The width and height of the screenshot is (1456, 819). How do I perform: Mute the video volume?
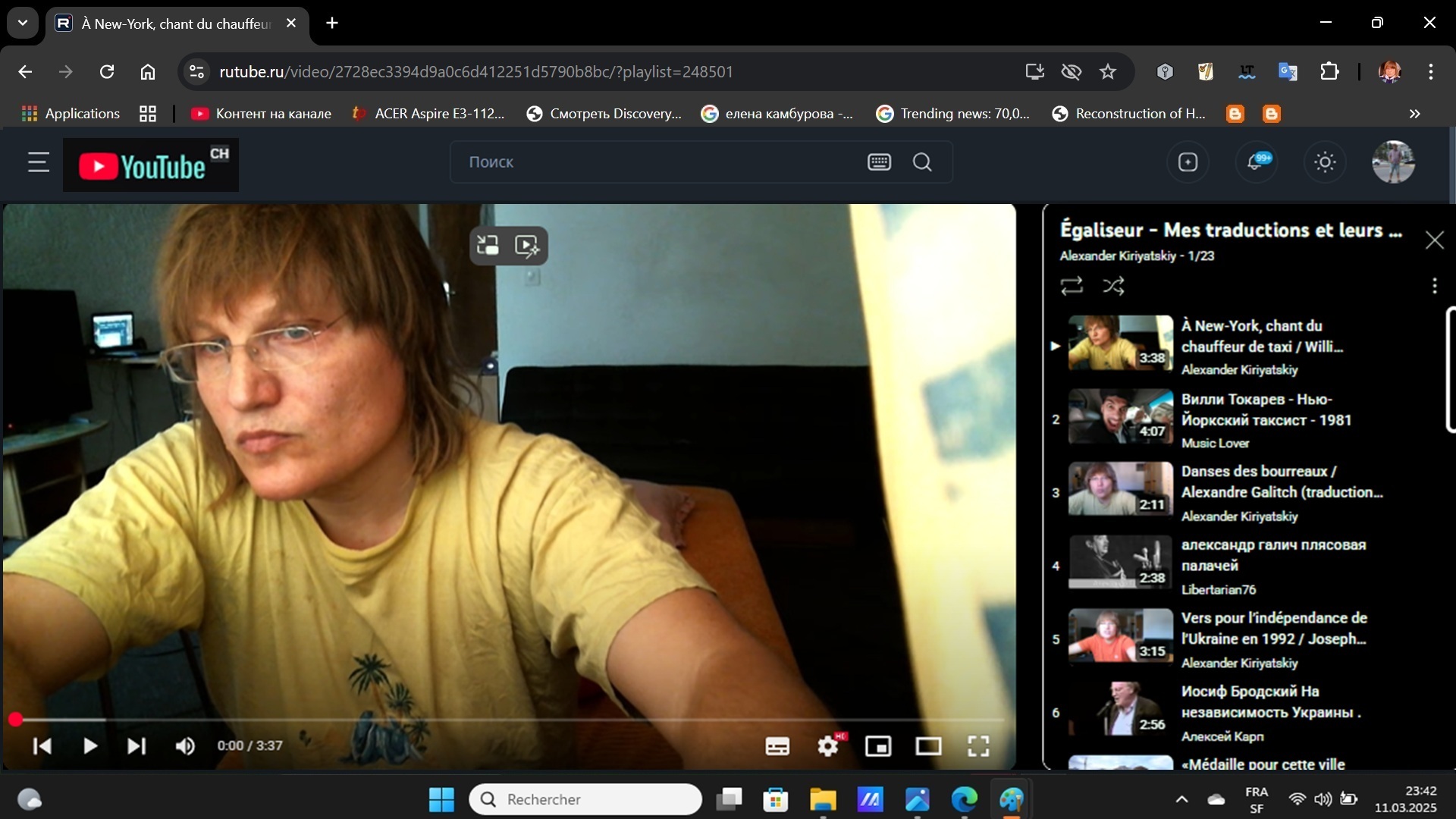click(x=185, y=746)
